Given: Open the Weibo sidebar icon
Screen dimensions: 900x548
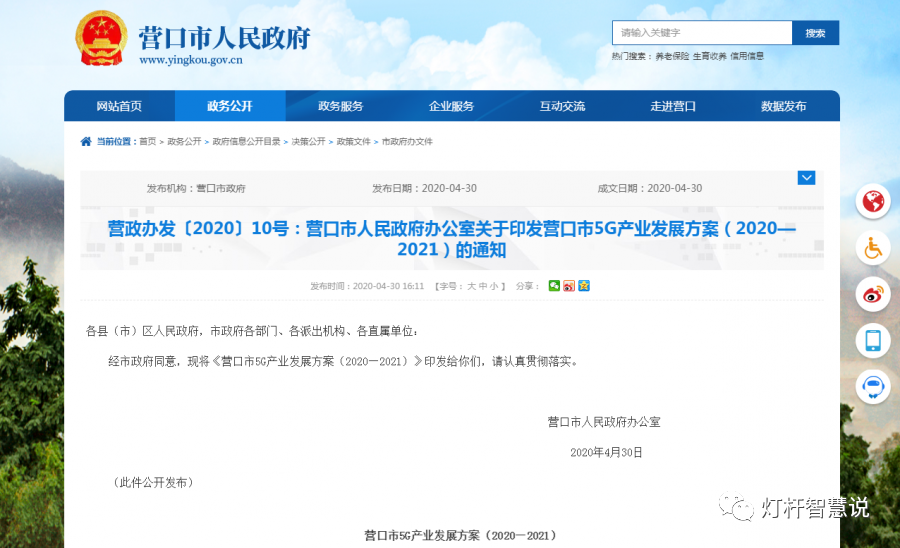Looking at the screenshot, I should 873,294.
